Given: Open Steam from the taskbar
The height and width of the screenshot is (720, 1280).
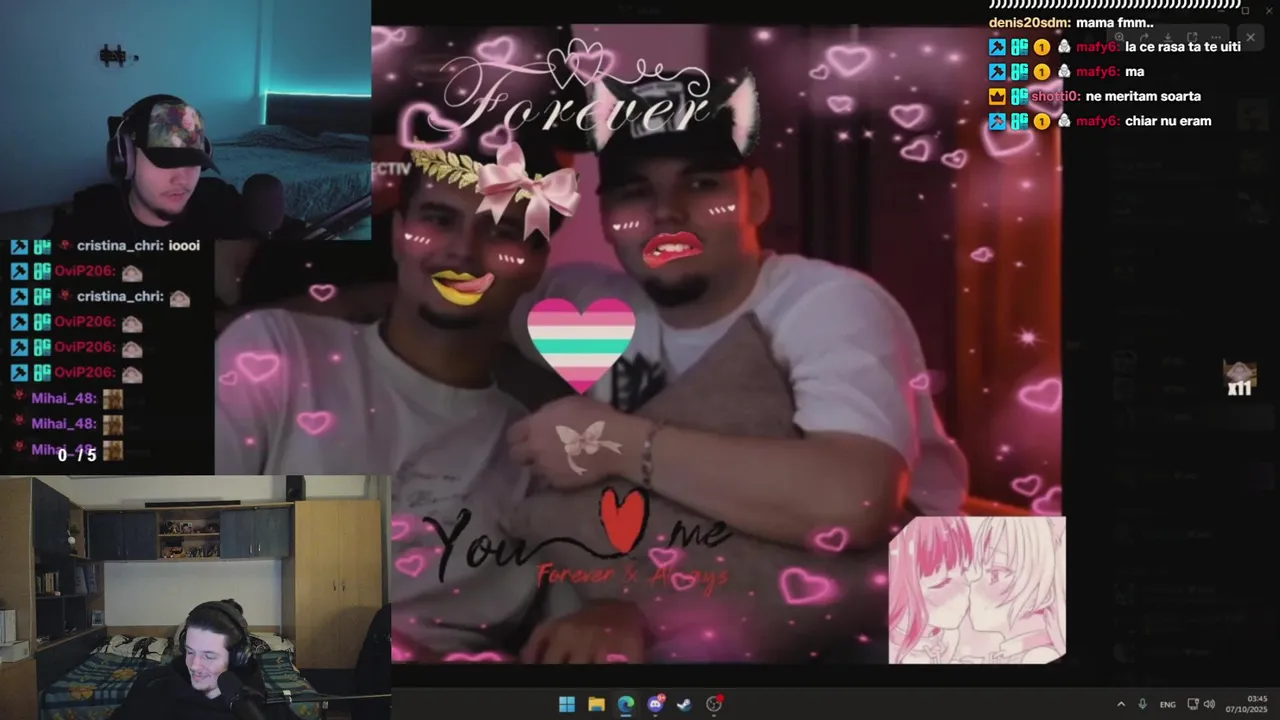Looking at the screenshot, I should click(x=684, y=704).
